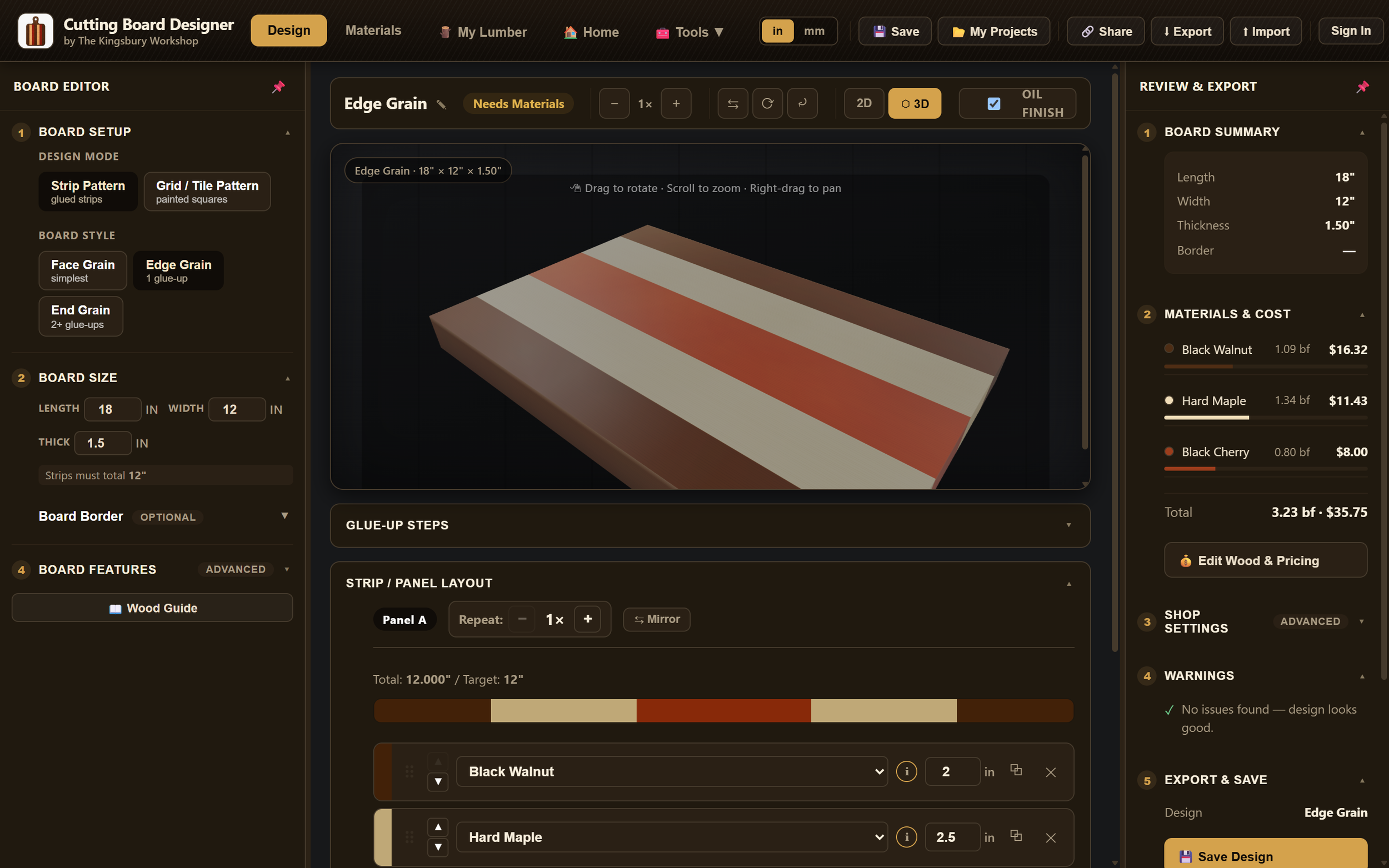Image resolution: width=1389 pixels, height=868 pixels.
Task: Click the rotate circular arrow icon in toolbar
Action: pyautogui.click(x=767, y=103)
